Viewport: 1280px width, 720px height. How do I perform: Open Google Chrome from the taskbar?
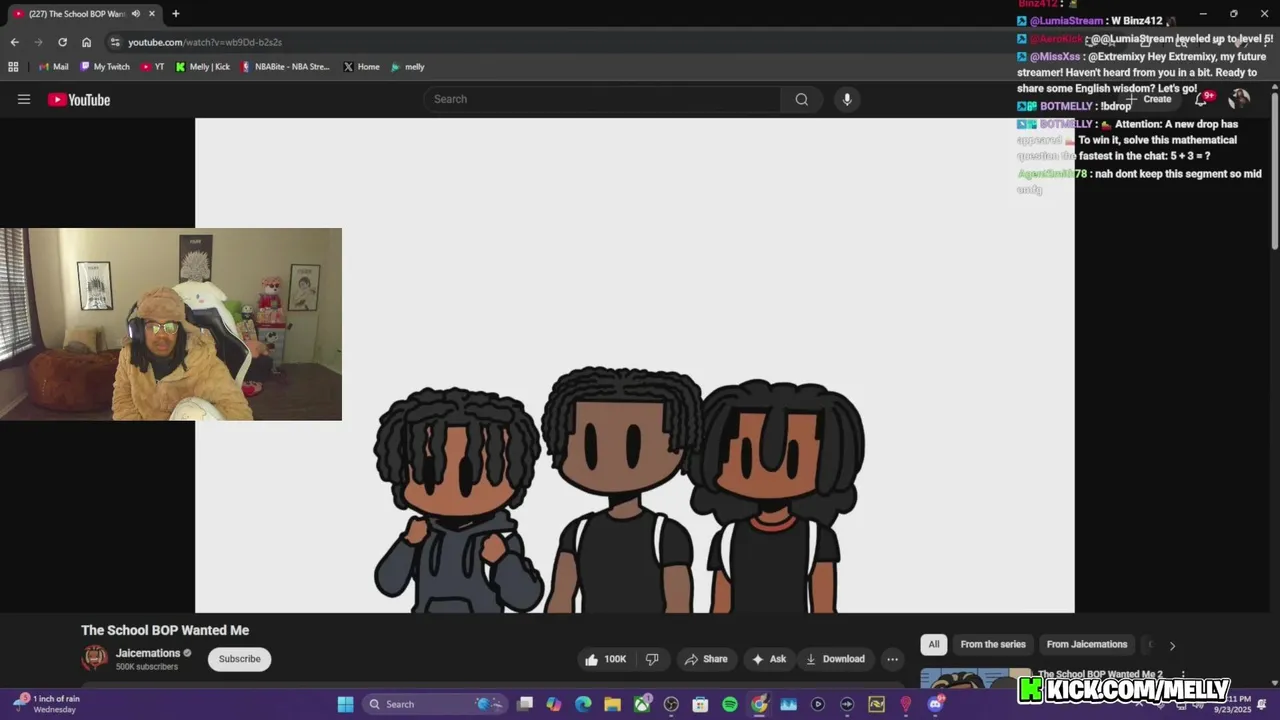coord(759,704)
